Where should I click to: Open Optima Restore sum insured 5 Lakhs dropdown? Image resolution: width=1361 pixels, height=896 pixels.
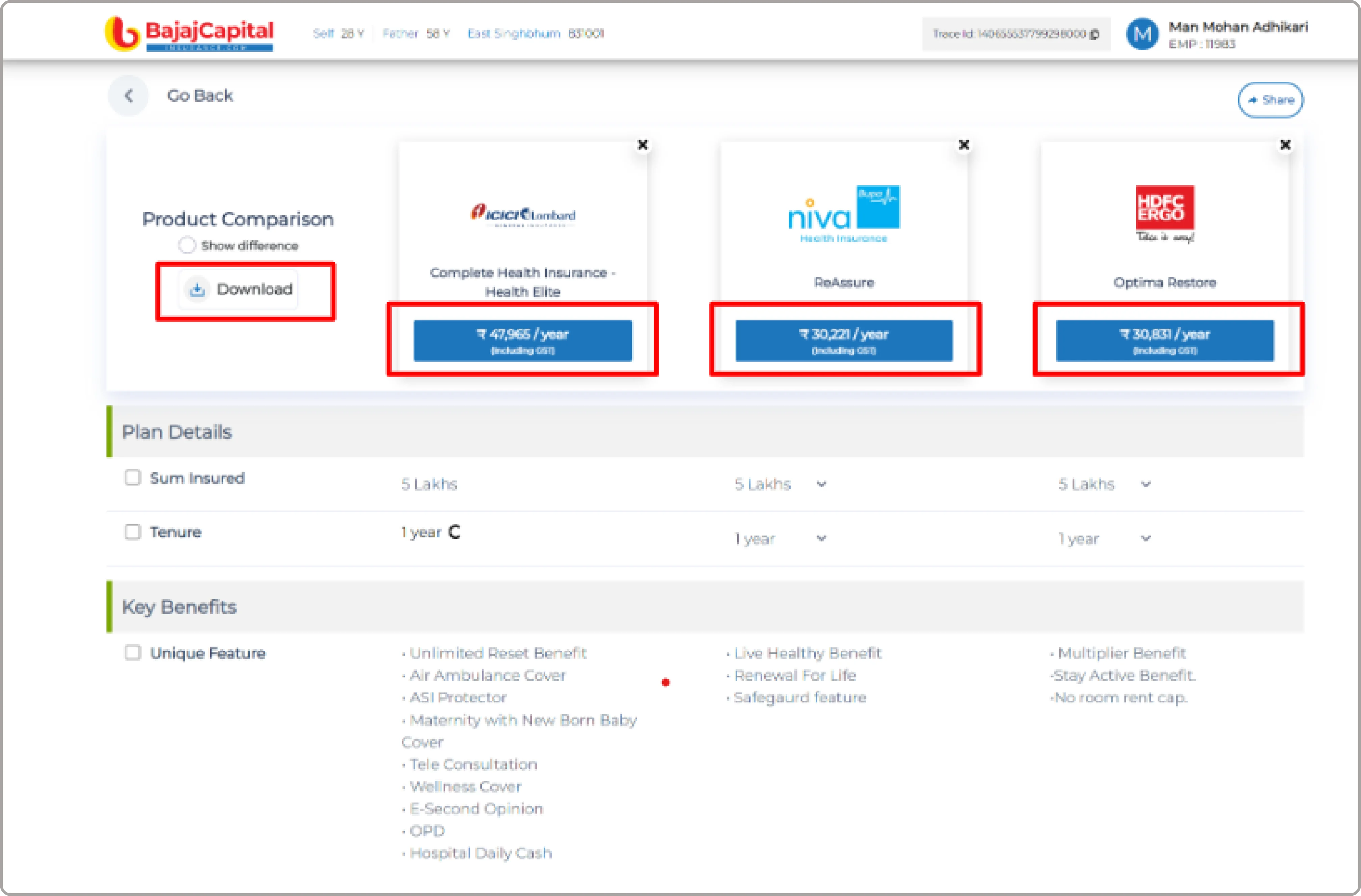pos(1104,484)
